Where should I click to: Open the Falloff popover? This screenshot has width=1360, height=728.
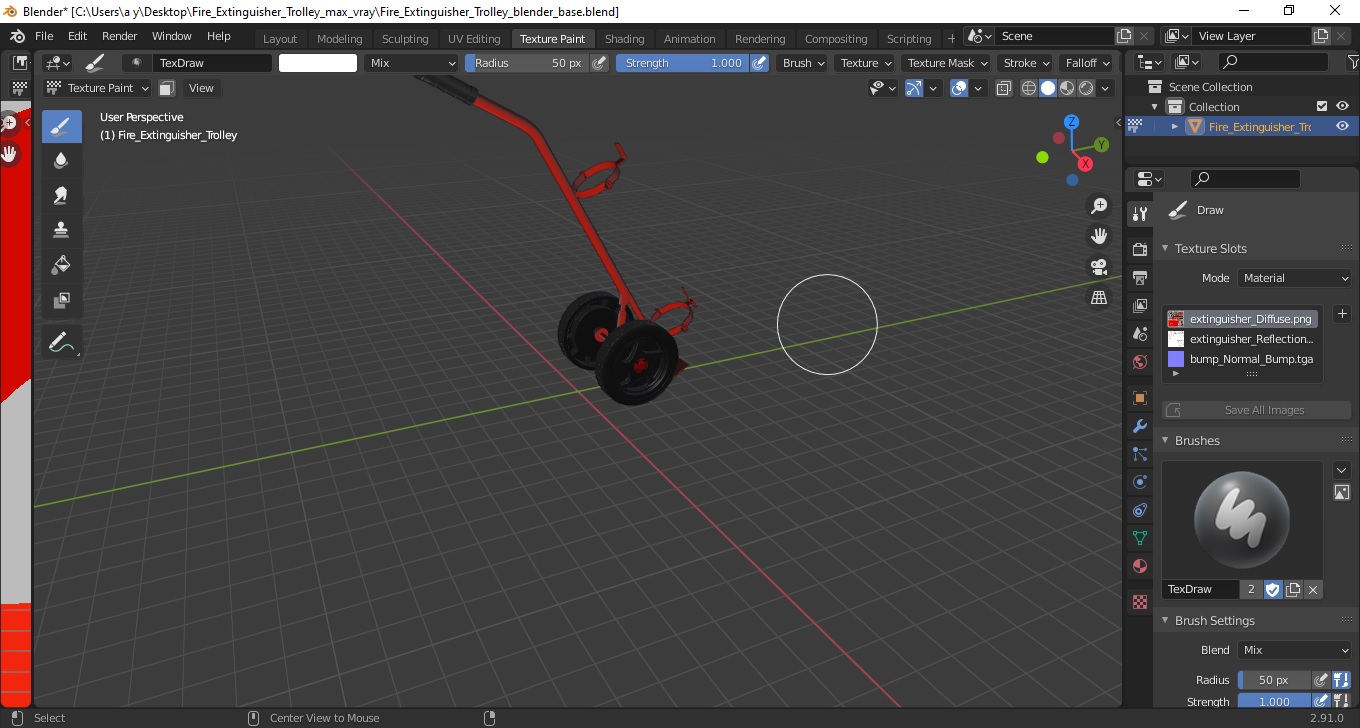[x=1088, y=63]
